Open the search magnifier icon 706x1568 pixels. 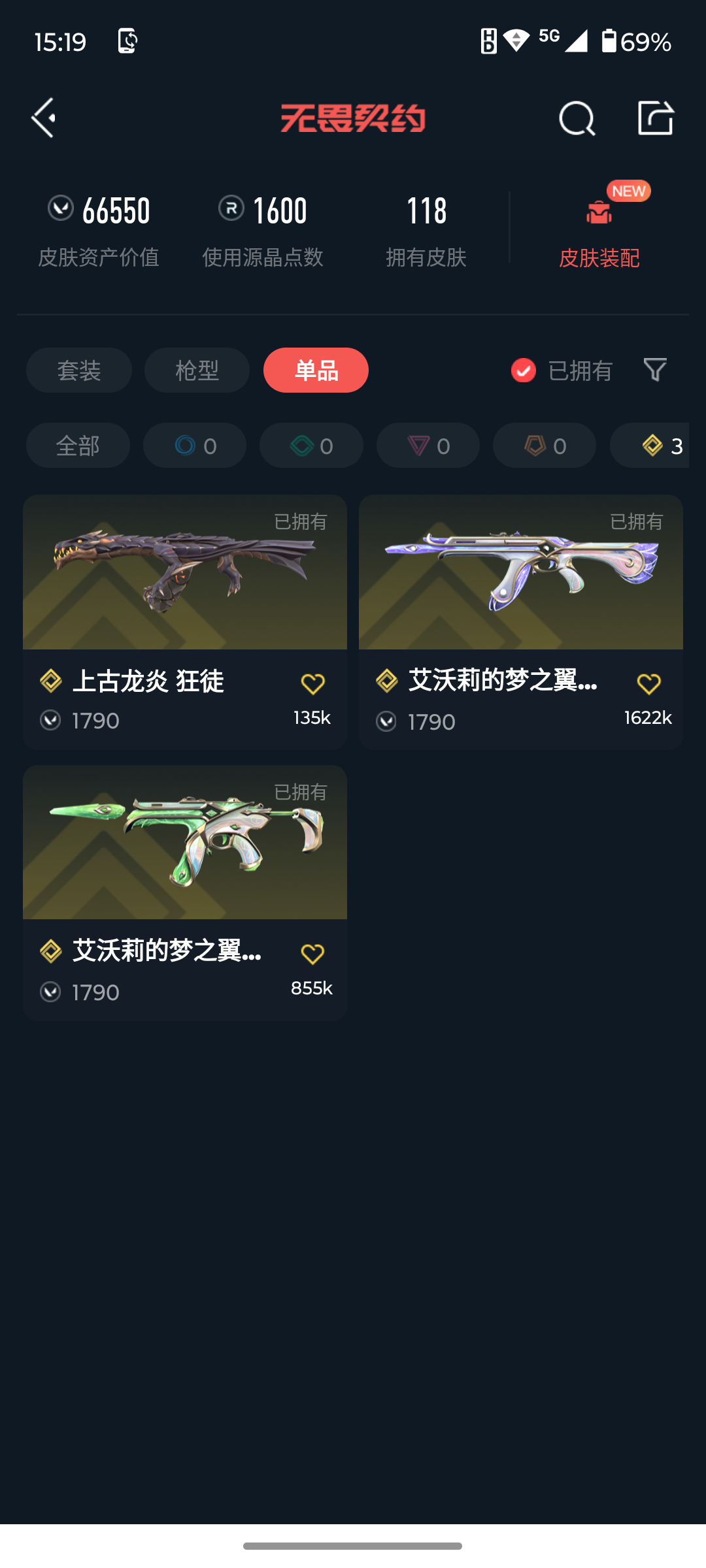[x=577, y=118]
